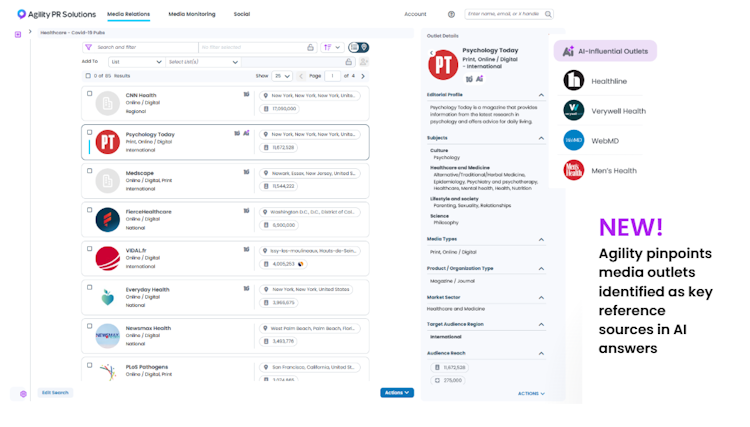Check the Psychology Today checkbox
The image size is (750, 427).
coord(89,132)
